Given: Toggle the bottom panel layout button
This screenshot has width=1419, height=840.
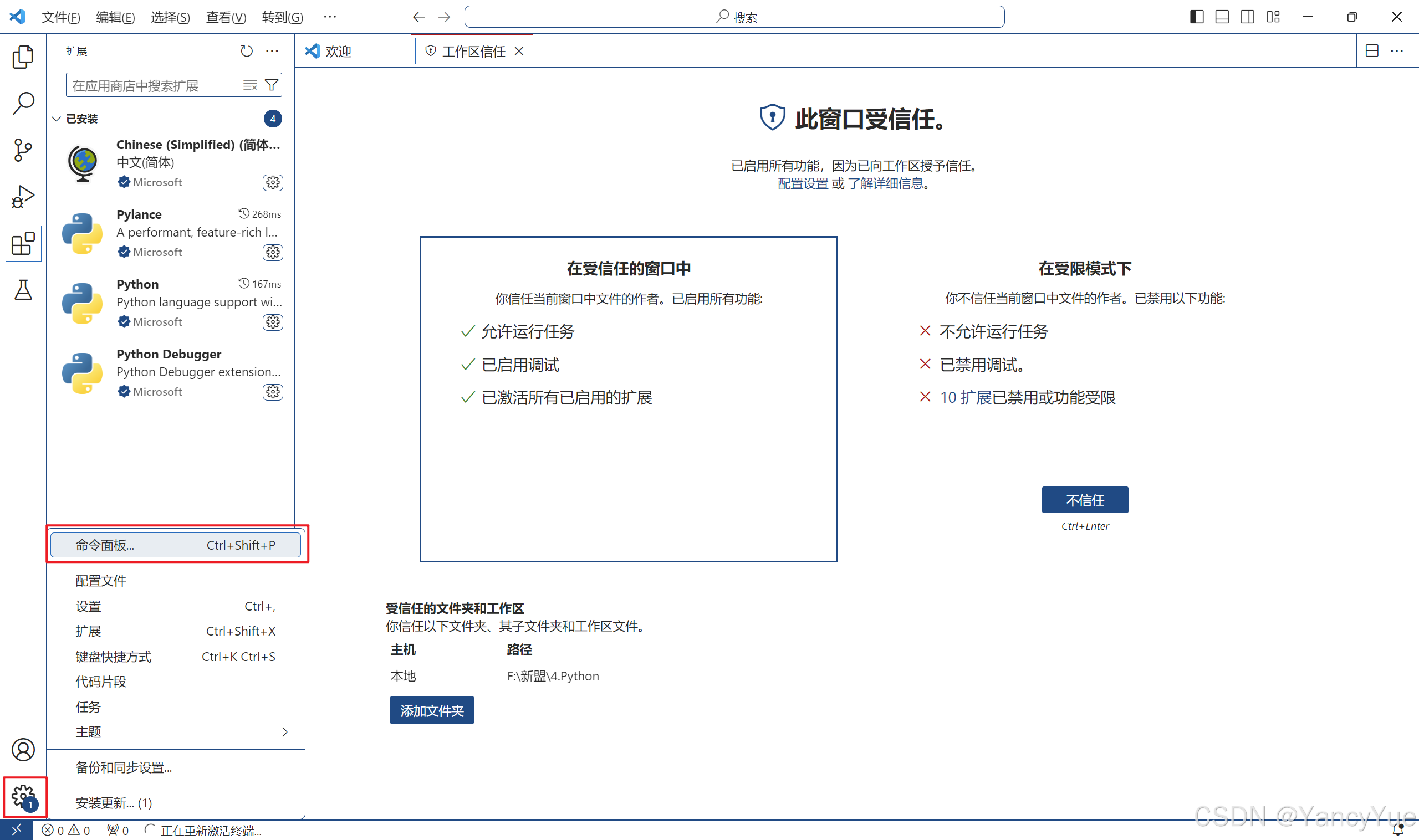Looking at the screenshot, I should tap(1222, 17).
